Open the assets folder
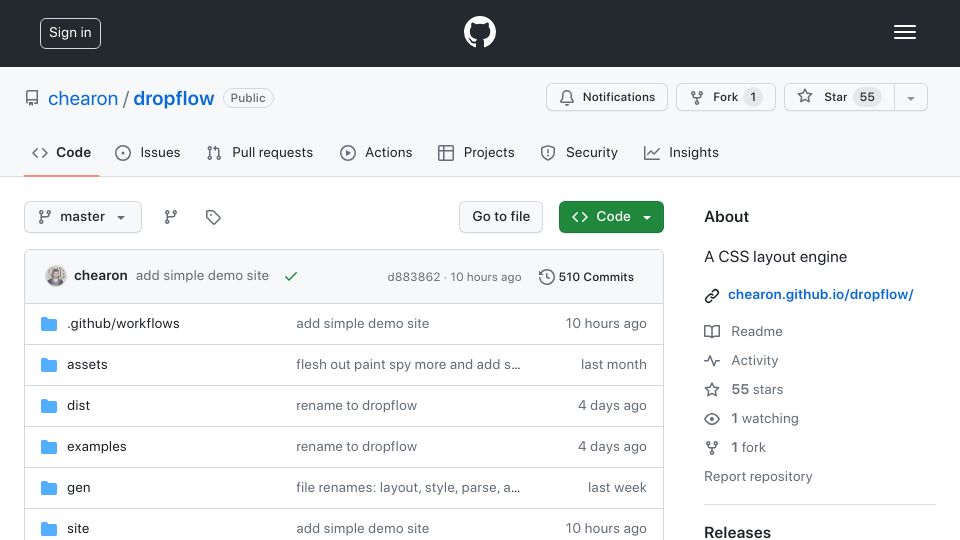 coord(87,364)
